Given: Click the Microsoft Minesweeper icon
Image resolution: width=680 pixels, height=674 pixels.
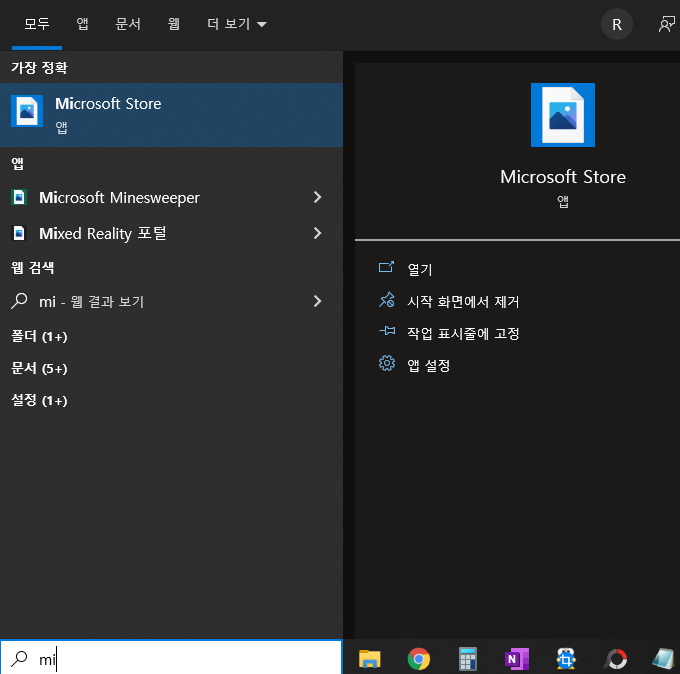Looking at the screenshot, I should pos(19,197).
